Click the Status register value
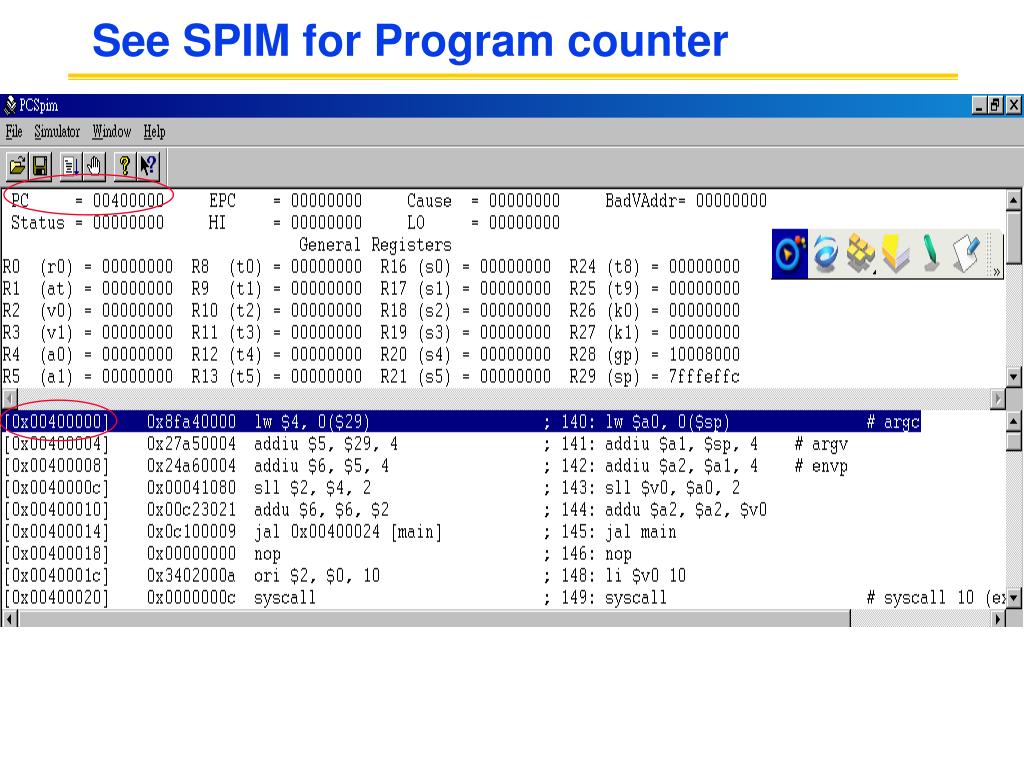The image size is (1024, 768). pos(128,223)
